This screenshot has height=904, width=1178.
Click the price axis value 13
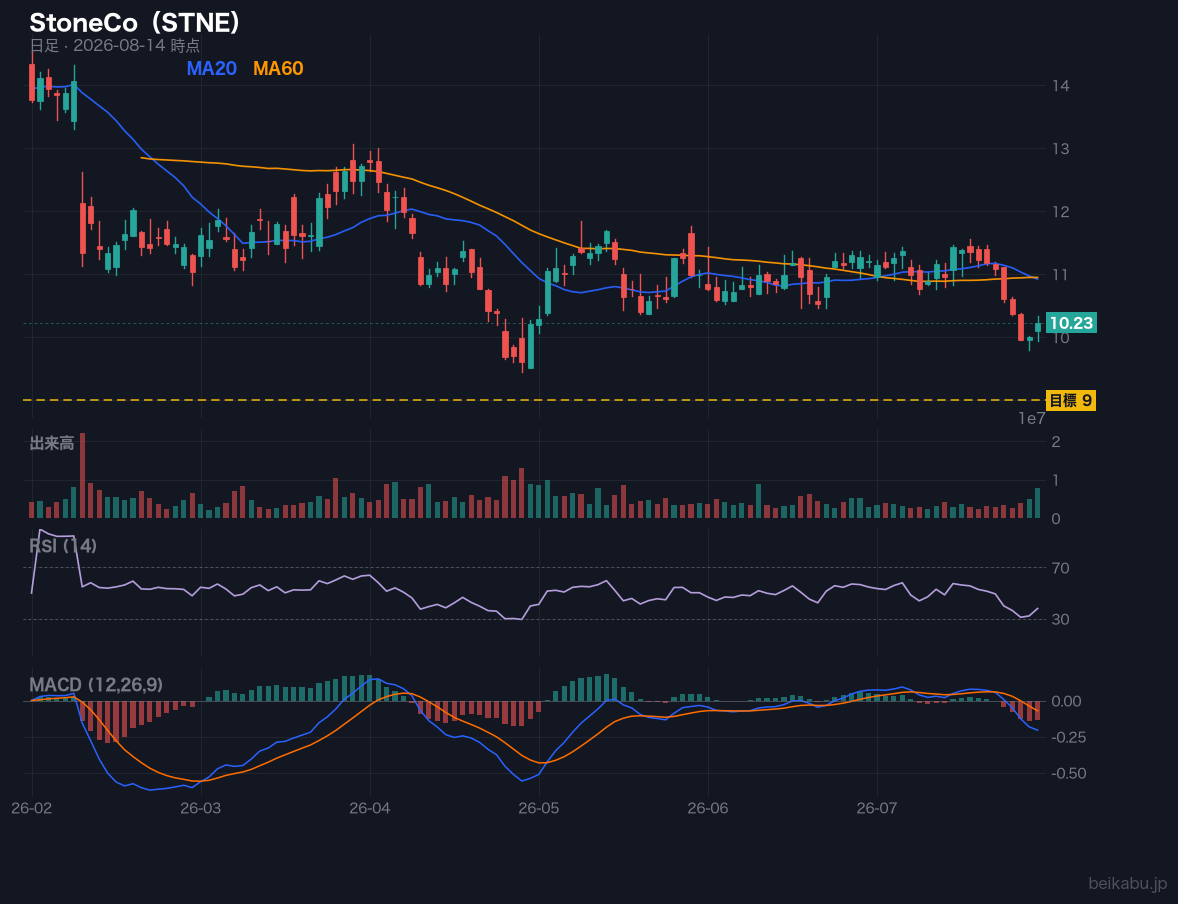[x=1061, y=149]
